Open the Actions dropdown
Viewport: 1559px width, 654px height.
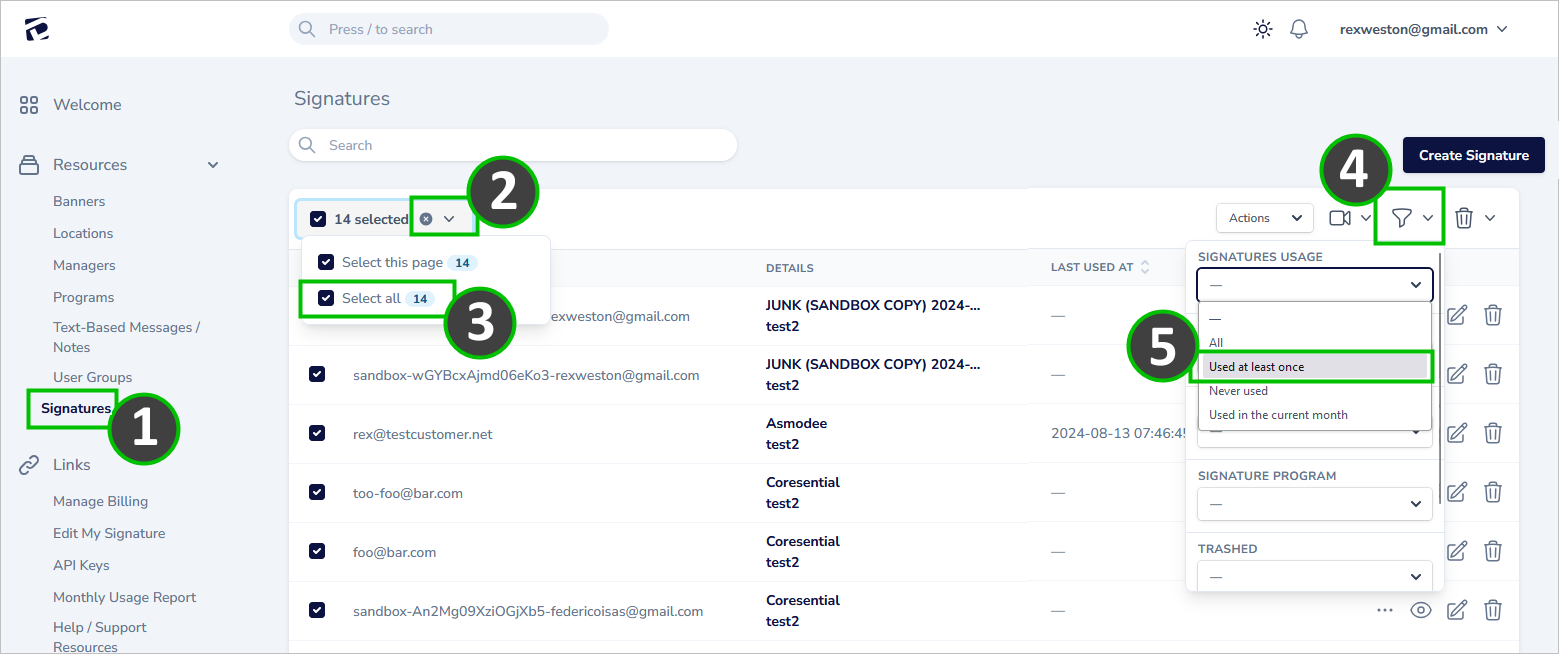click(1263, 217)
